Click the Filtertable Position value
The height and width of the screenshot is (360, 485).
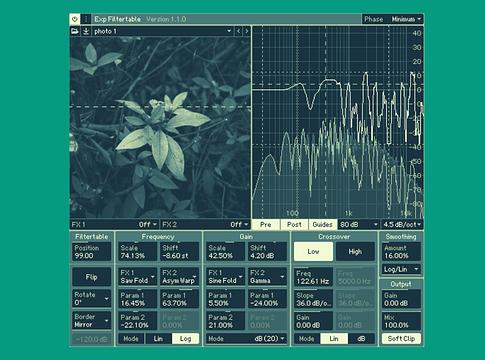(92, 252)
